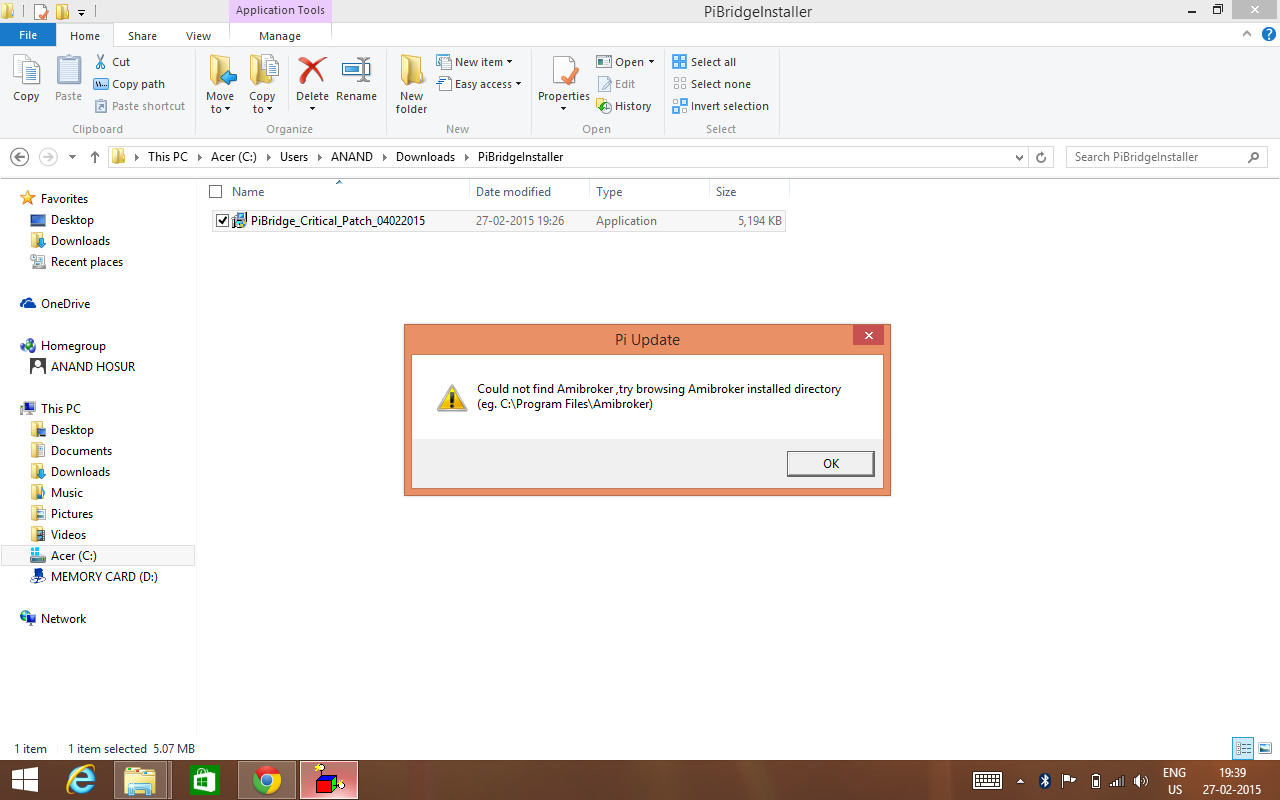The image size is (1280, 800).
Task: Uncheck PiBridge_Critical_Patch_04022015 checkbox
Action: (222, 221)
